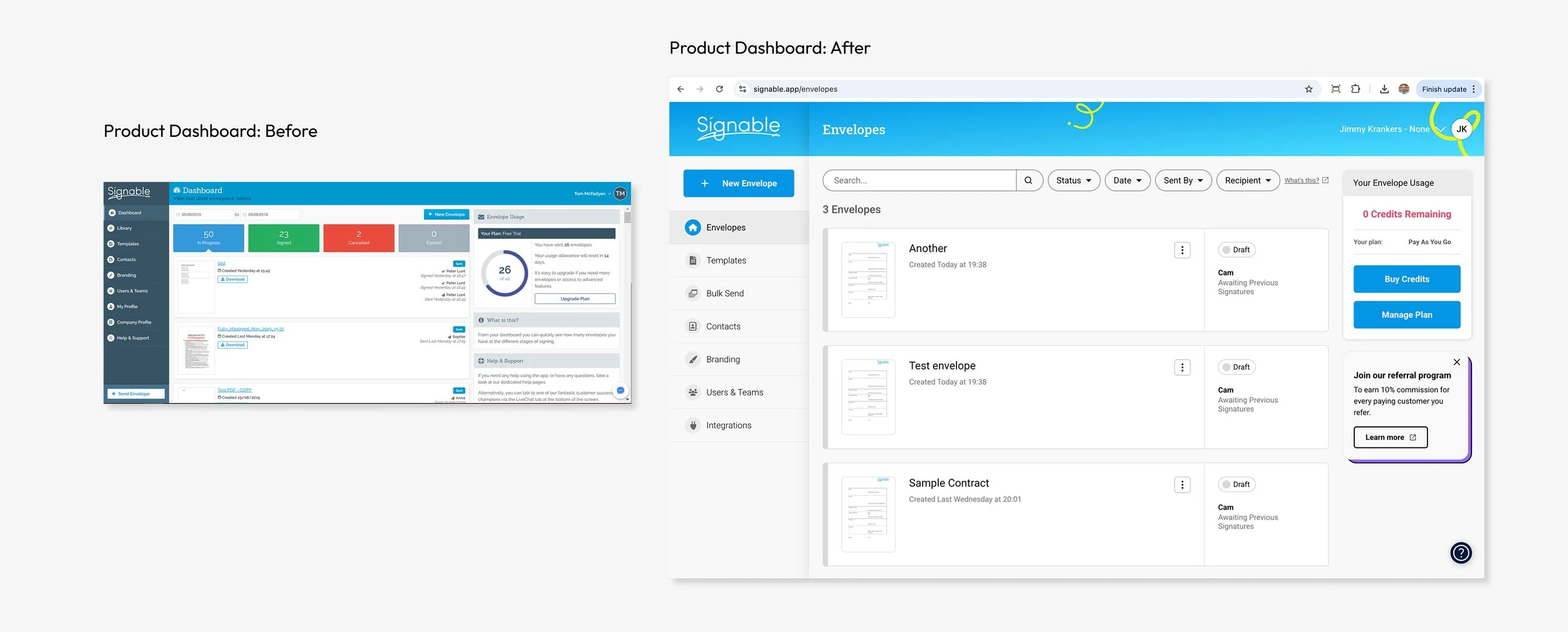Image resolution: width=1568 pixels, height=632 pixels.
Task: Open three-dot menu for Another envelope
Action: (x=1182, y=250)
